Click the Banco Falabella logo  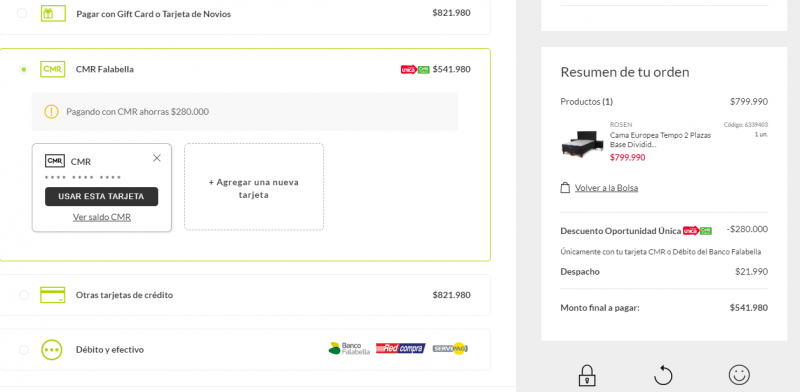click(349, 348)
